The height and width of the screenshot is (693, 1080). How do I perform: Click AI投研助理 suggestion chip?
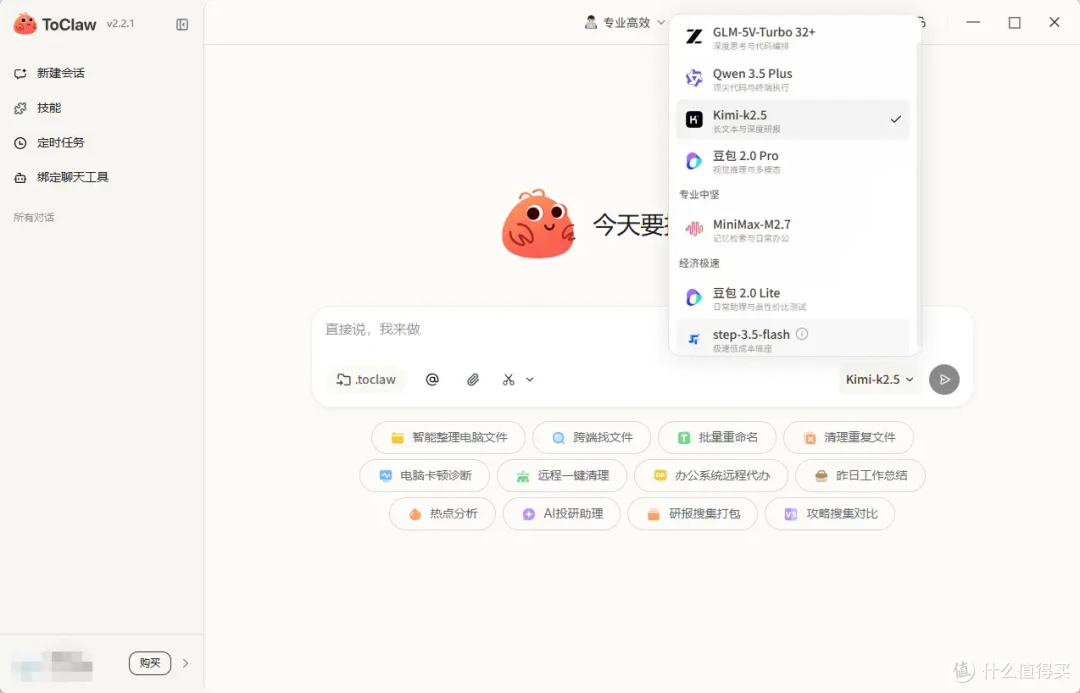[561, 514]
